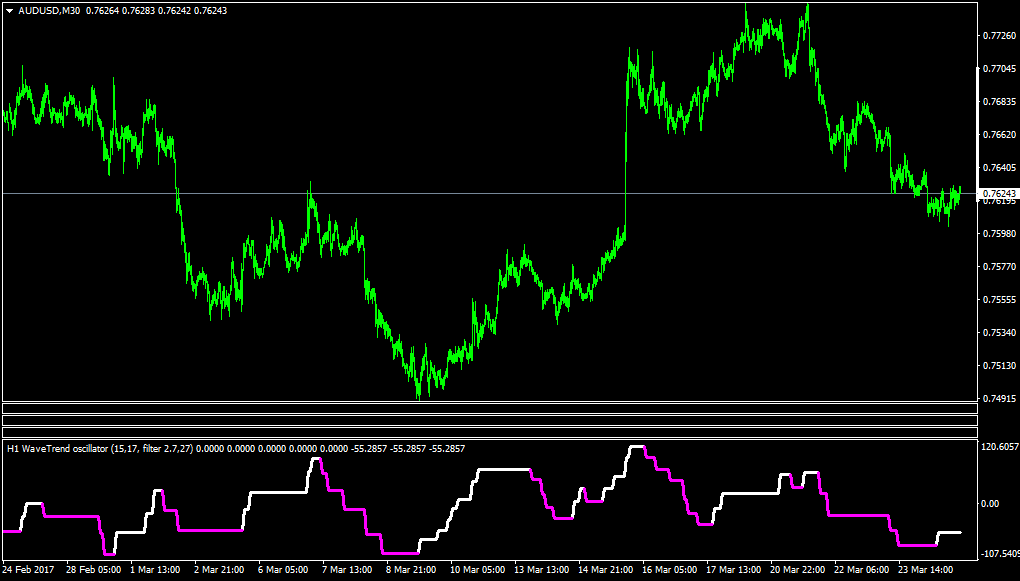
Task: Click the topmost empty indicator sub-window strip
Action: click(x=490, y=409)
